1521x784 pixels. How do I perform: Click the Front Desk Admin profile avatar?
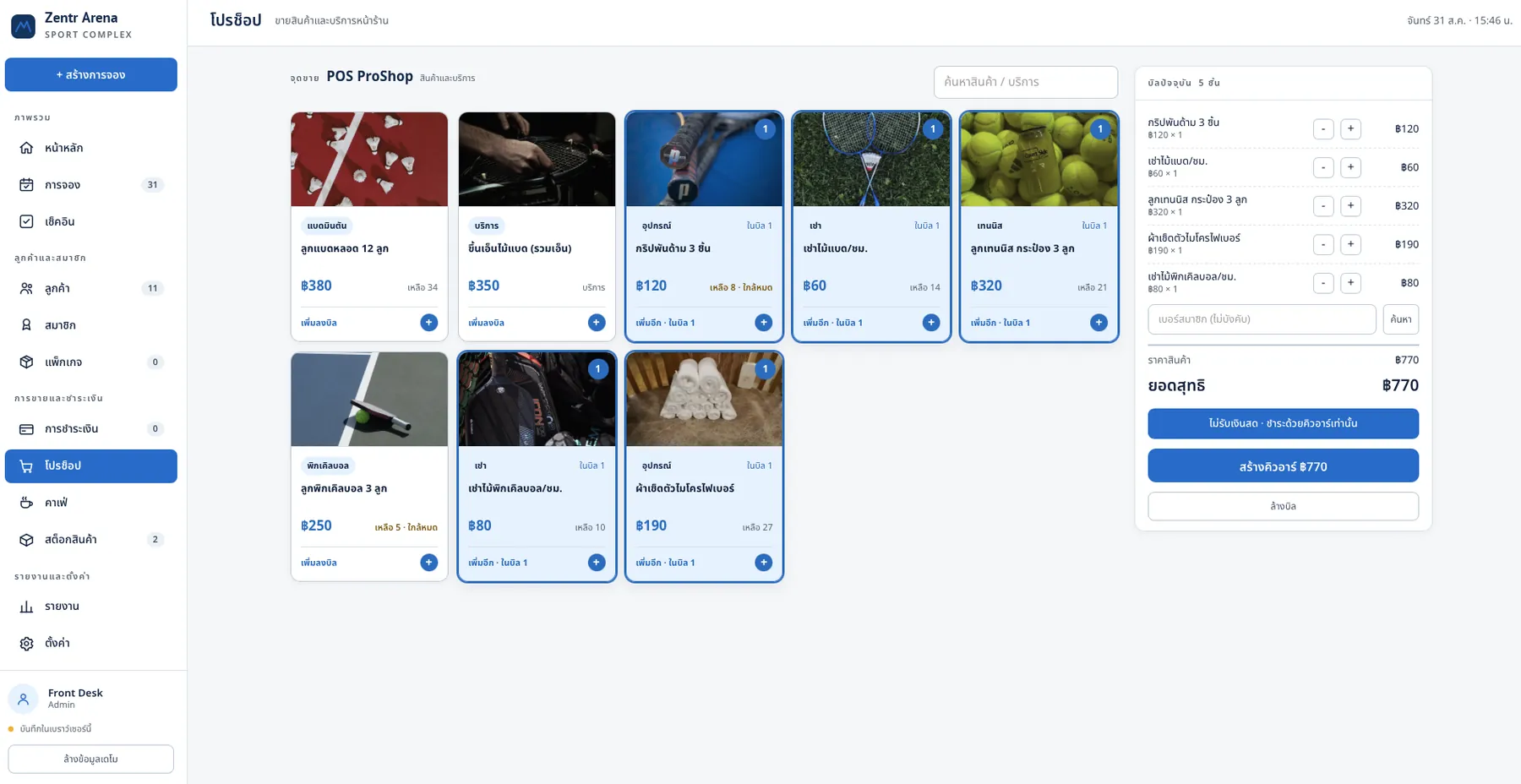(x=23, y=699)
